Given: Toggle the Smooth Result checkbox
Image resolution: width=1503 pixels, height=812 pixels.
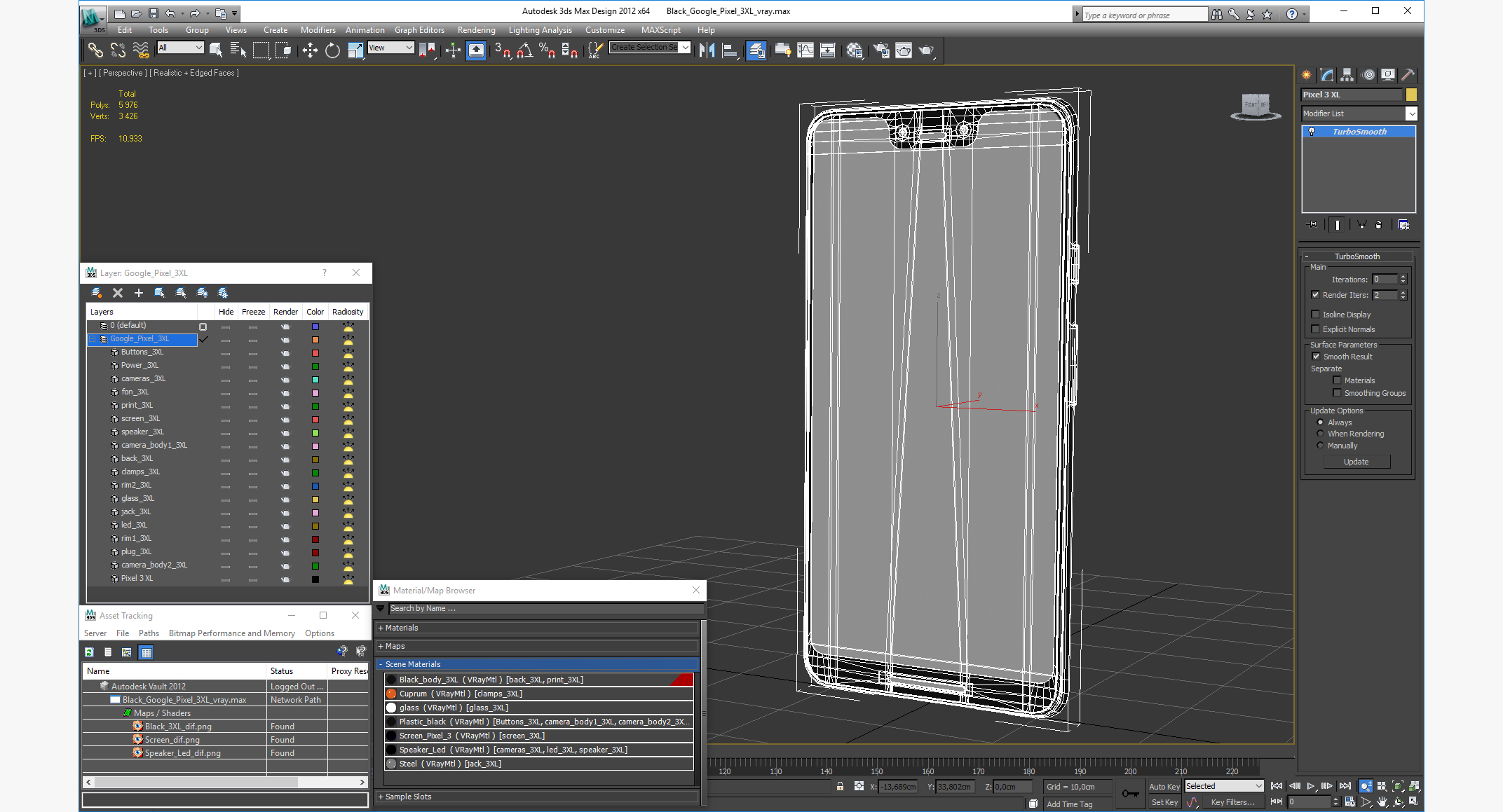Looking at the screenshot, I should point(1316,357).
